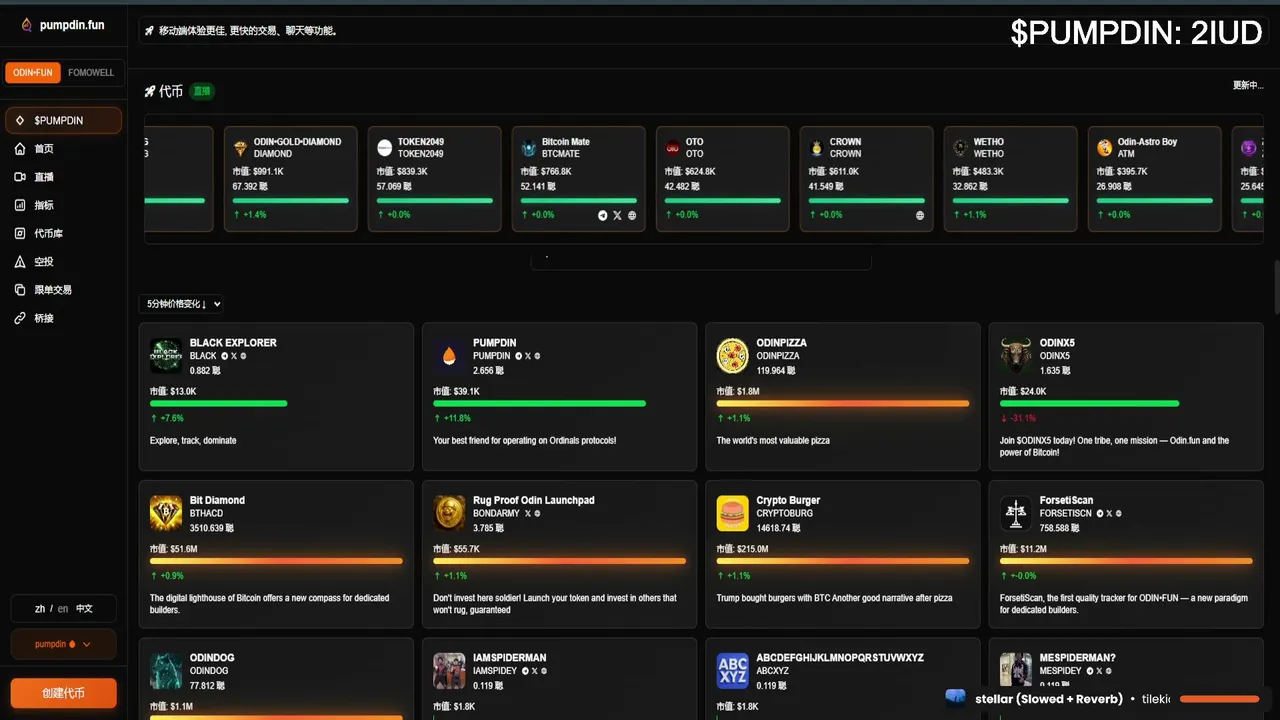1280x720 pixels.
Task: Click the PUMPDIN green progress bar
Action: pos(539,404)
